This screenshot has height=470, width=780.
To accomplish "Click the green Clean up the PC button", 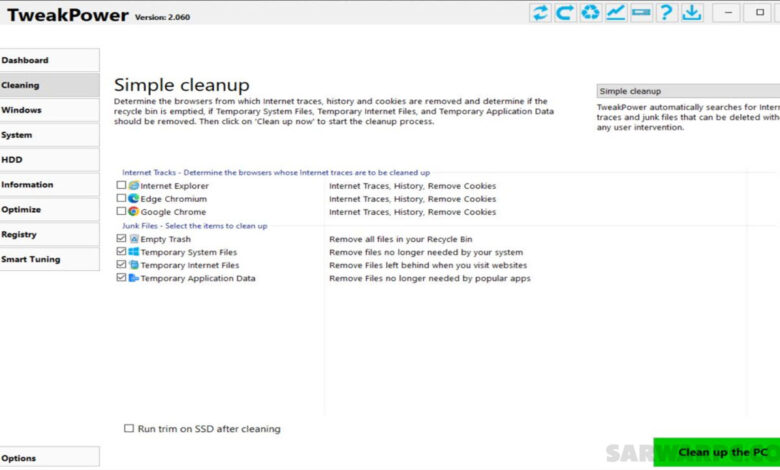I will [717, 452].
